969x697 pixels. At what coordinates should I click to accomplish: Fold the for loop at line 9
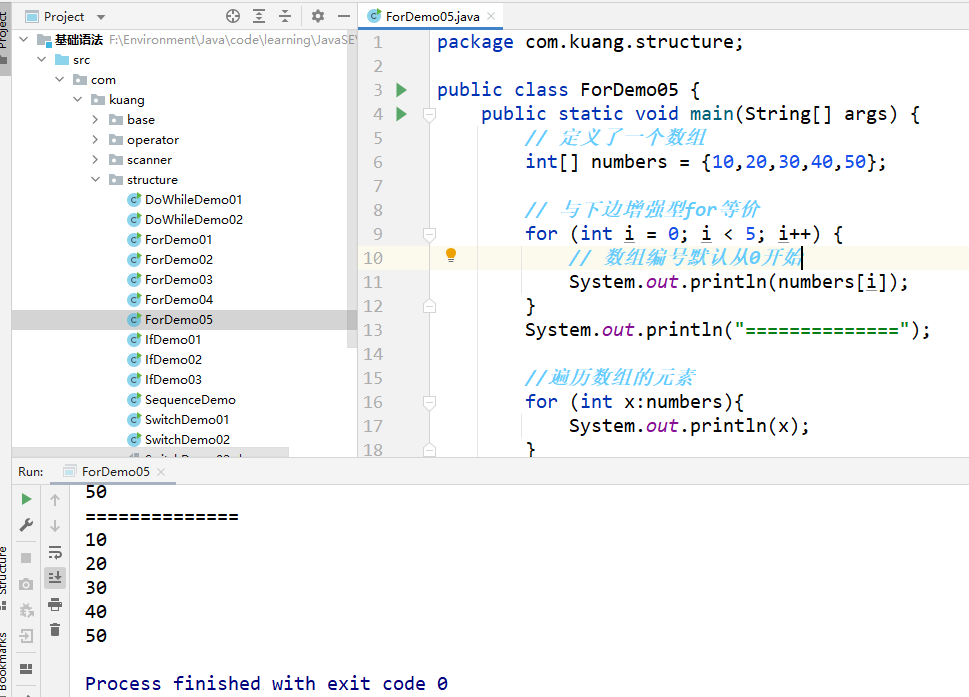pos(429,234)
